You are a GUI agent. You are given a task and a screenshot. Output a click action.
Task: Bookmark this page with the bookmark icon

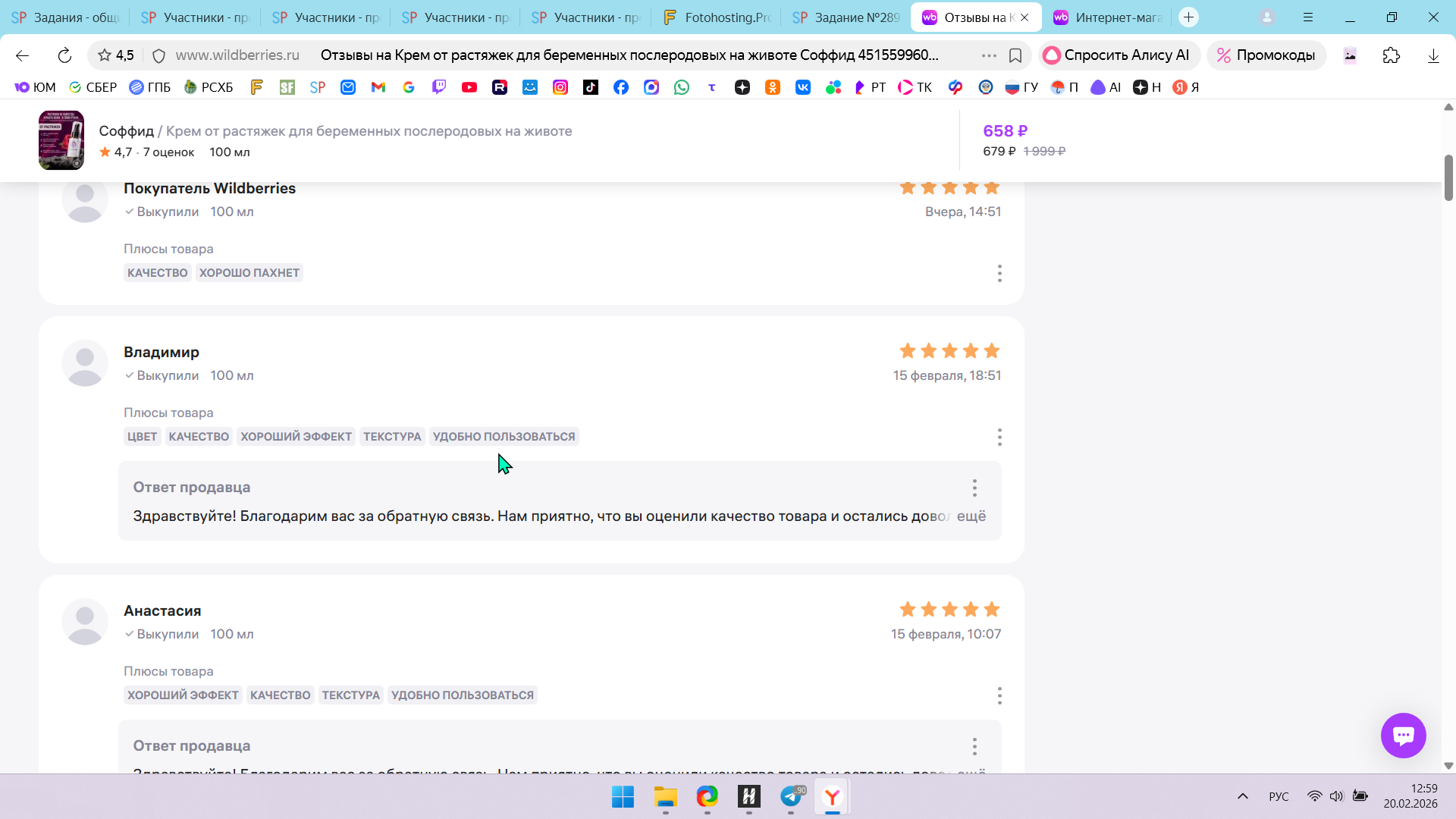(x=1015, y=55)
